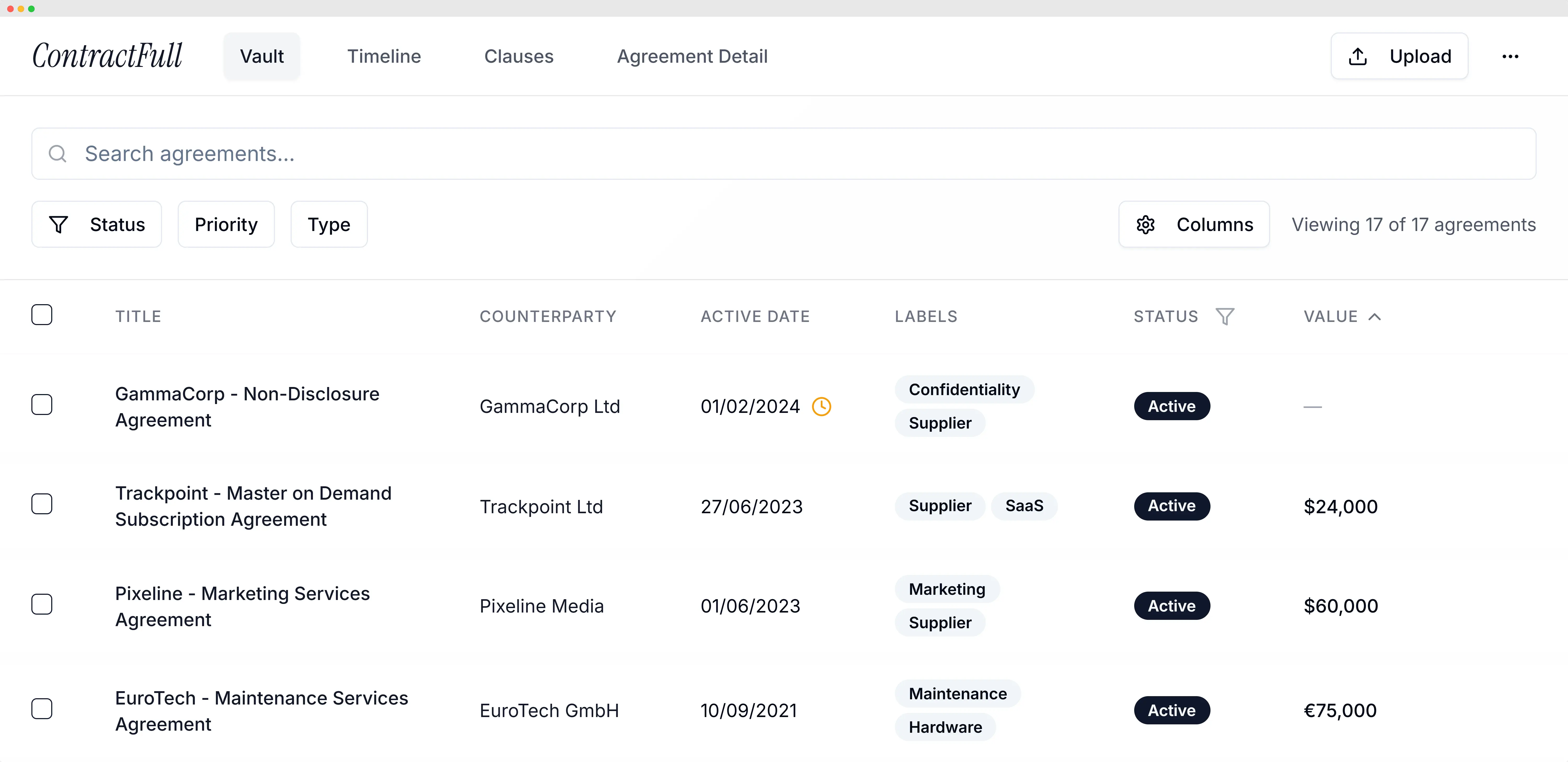Check the Pixeline Marketing Services row
This screenshot has height=762, width=1568.
click(x=42, y=604)
